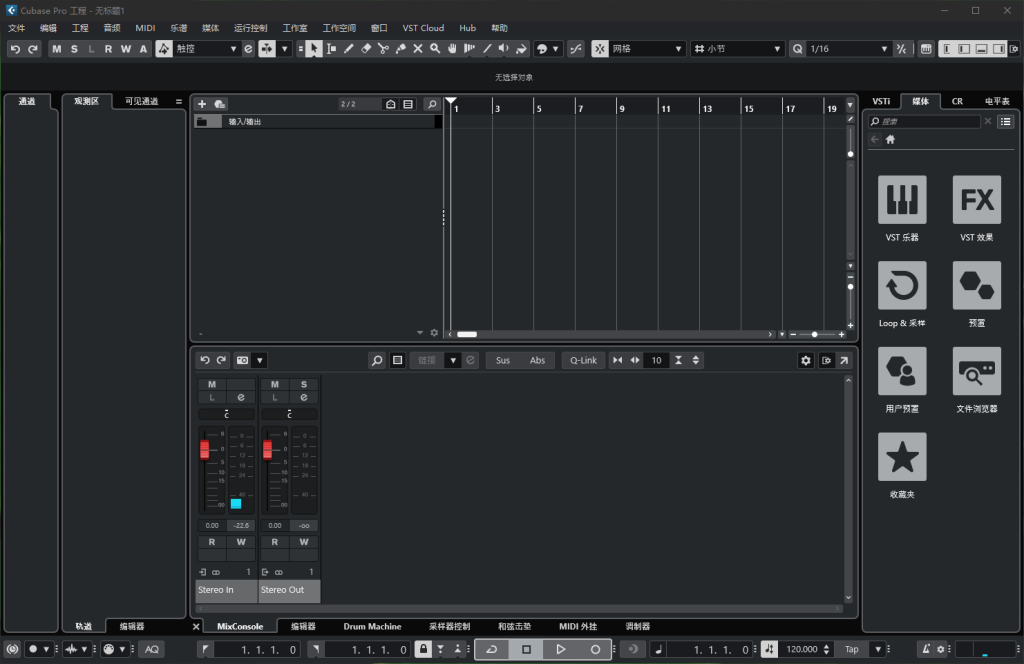Open Loop & Samples media tile
This screenshot has height=664, width=1024.
point(902,285)
